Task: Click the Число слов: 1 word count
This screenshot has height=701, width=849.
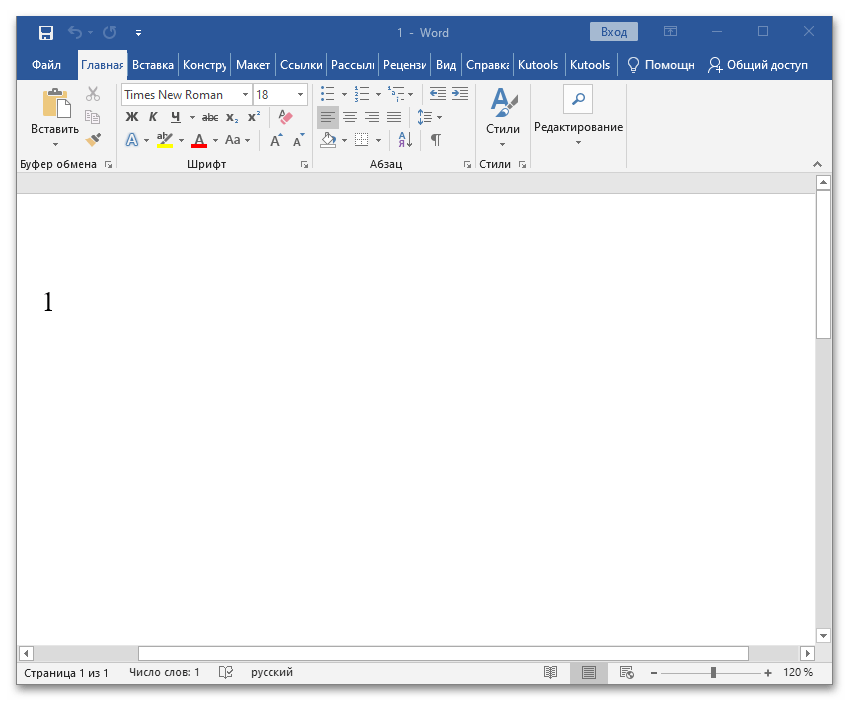Action: tap(164, 673)
